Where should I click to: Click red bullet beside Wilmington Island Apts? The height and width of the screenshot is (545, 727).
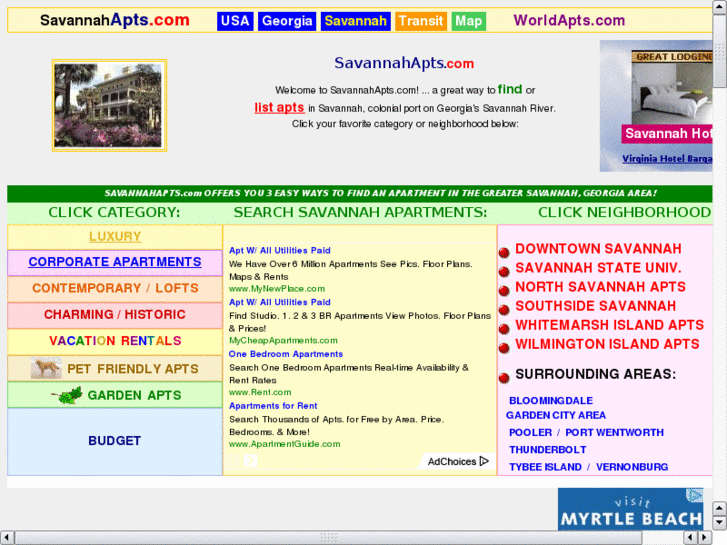(504, 348)
